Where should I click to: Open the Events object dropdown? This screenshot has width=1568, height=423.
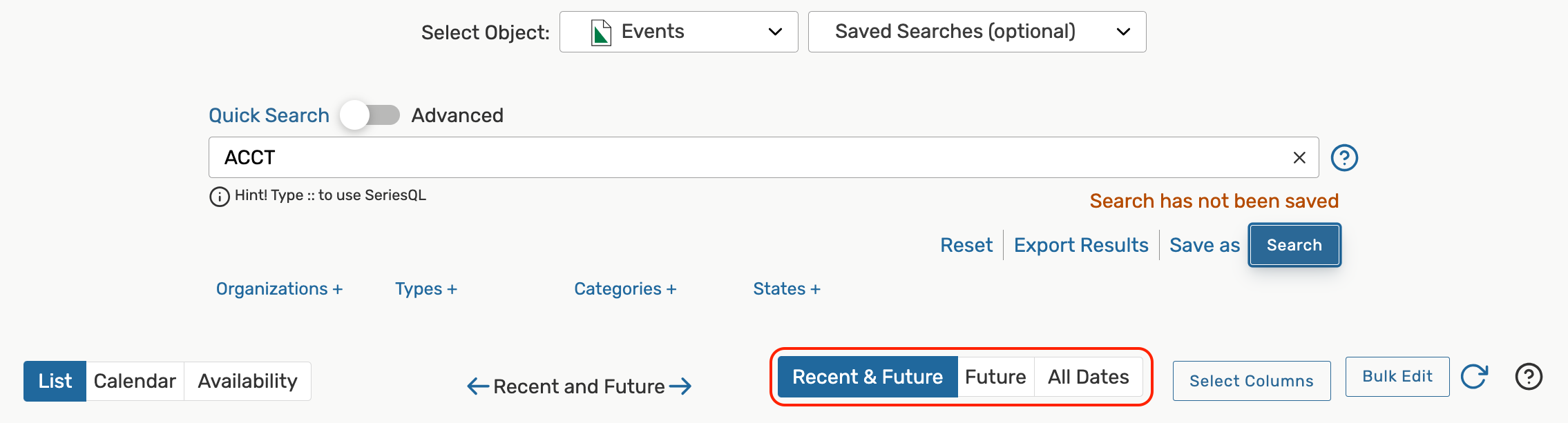coord(678,32)
